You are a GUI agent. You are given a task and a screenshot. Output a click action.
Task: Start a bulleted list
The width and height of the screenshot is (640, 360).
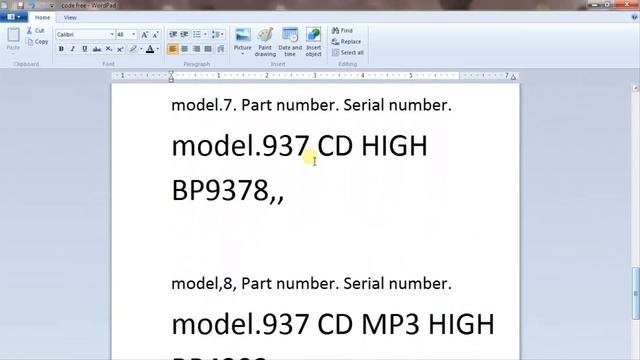pyautogui.click(x=197, y=35)
